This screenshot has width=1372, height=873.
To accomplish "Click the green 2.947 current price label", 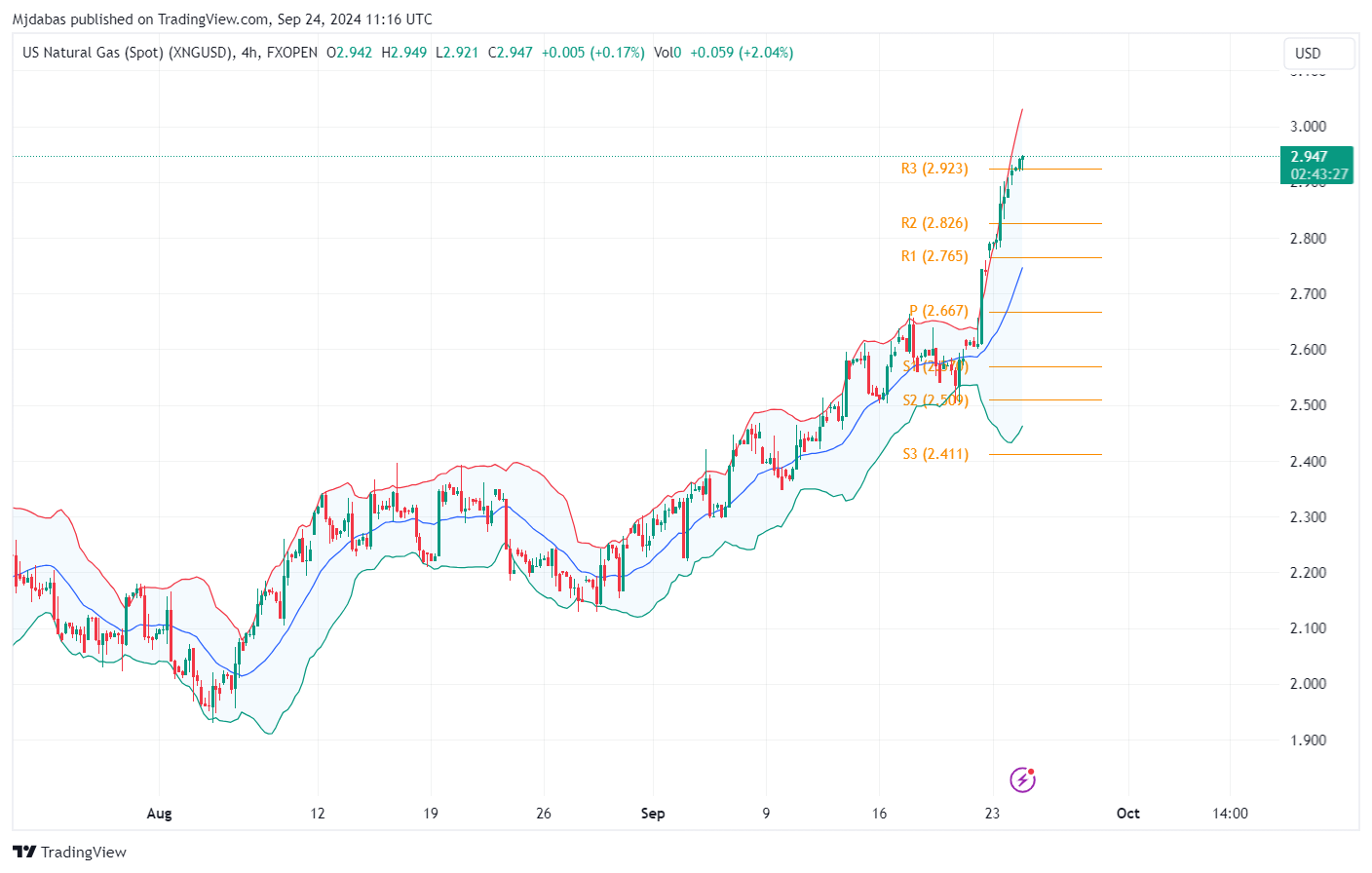I will 1315,157.
